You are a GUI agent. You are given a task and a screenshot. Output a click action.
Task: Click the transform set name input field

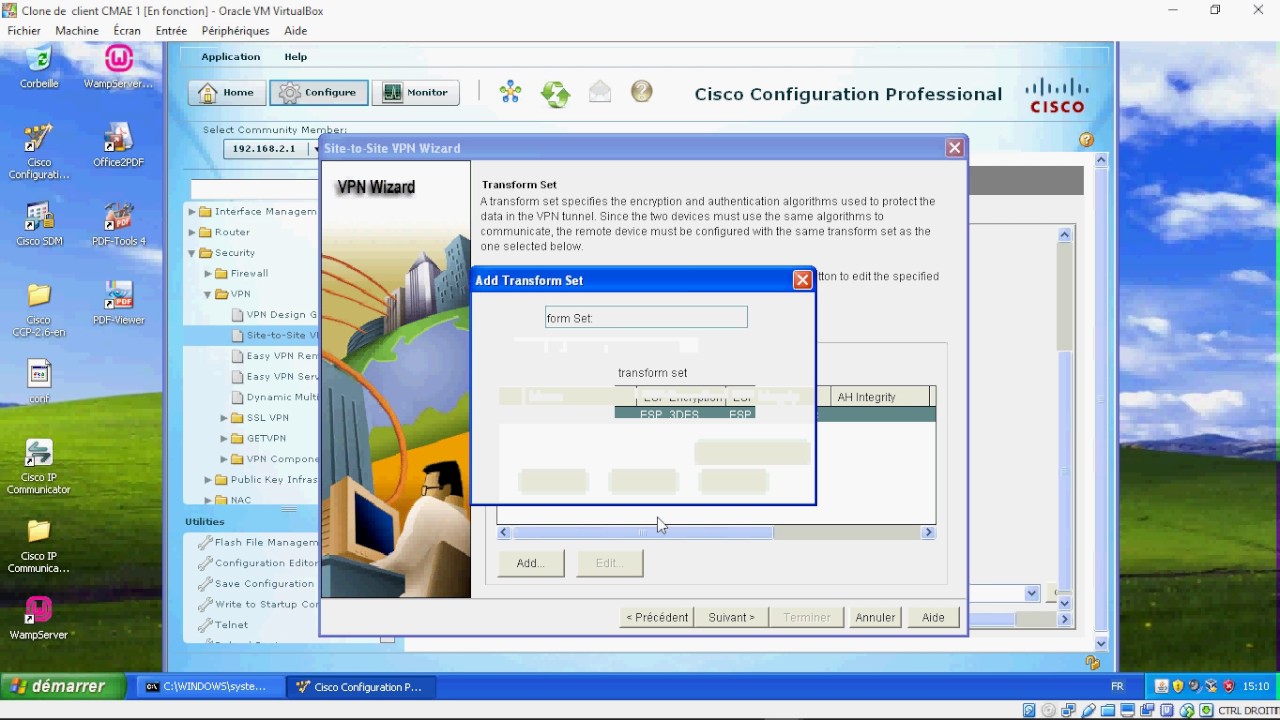[x=646, y=318]
